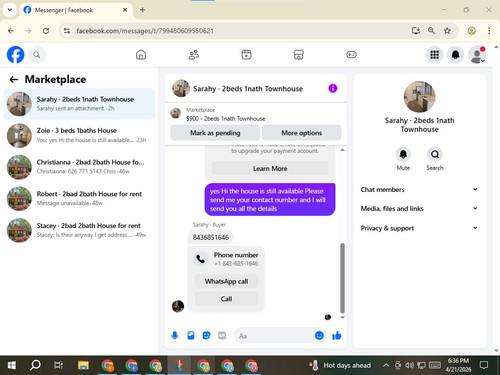This screenshot has width=500, height=375.
Task: Click the message input field Aa
Action: coord(274,336)
